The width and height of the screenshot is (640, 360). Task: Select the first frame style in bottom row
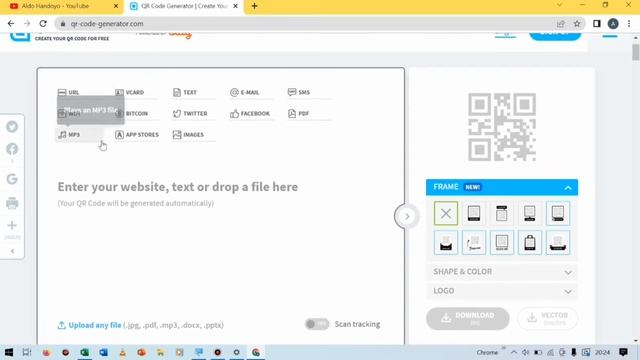tap(446, 242)
